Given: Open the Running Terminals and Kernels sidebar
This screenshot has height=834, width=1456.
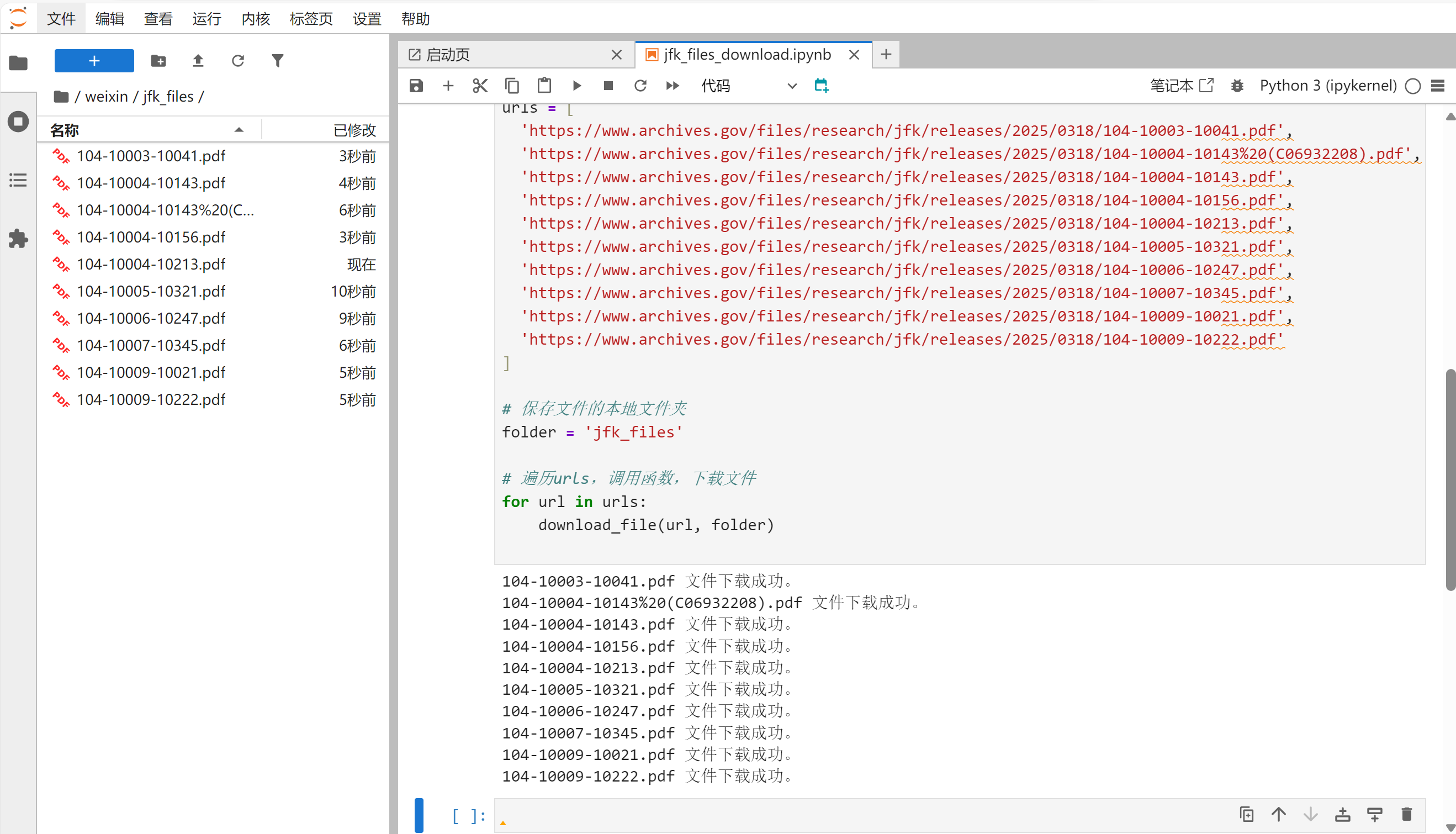Looking at the screenshot, I should [18, 122].
